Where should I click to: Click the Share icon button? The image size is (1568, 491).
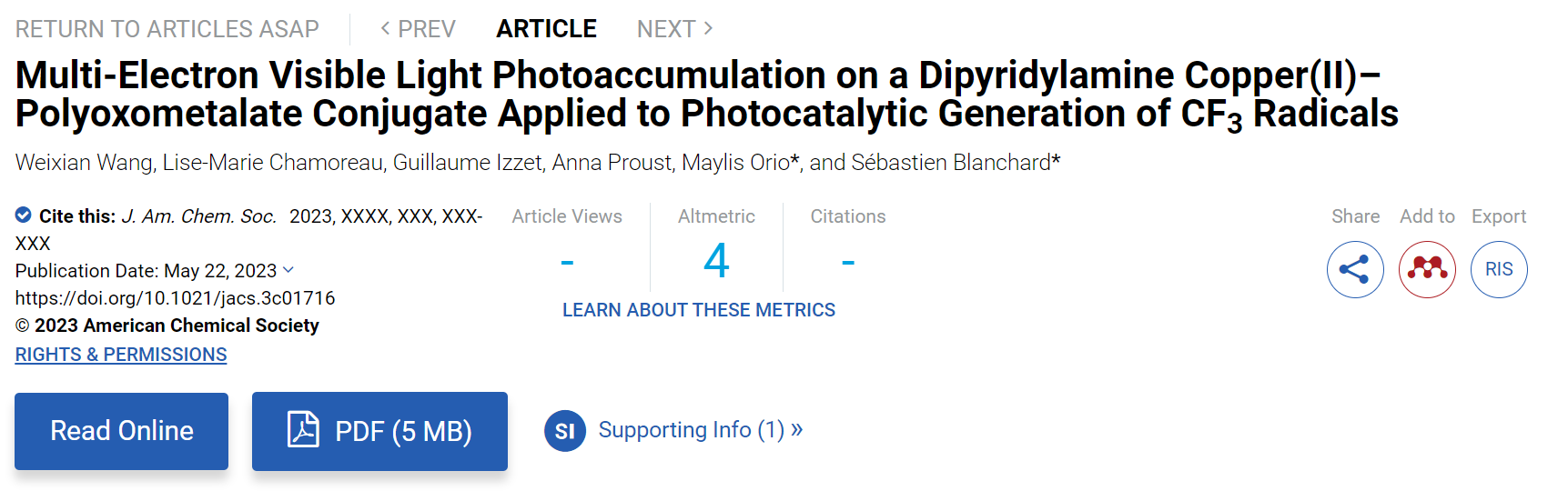click(x=1355, y=269)
